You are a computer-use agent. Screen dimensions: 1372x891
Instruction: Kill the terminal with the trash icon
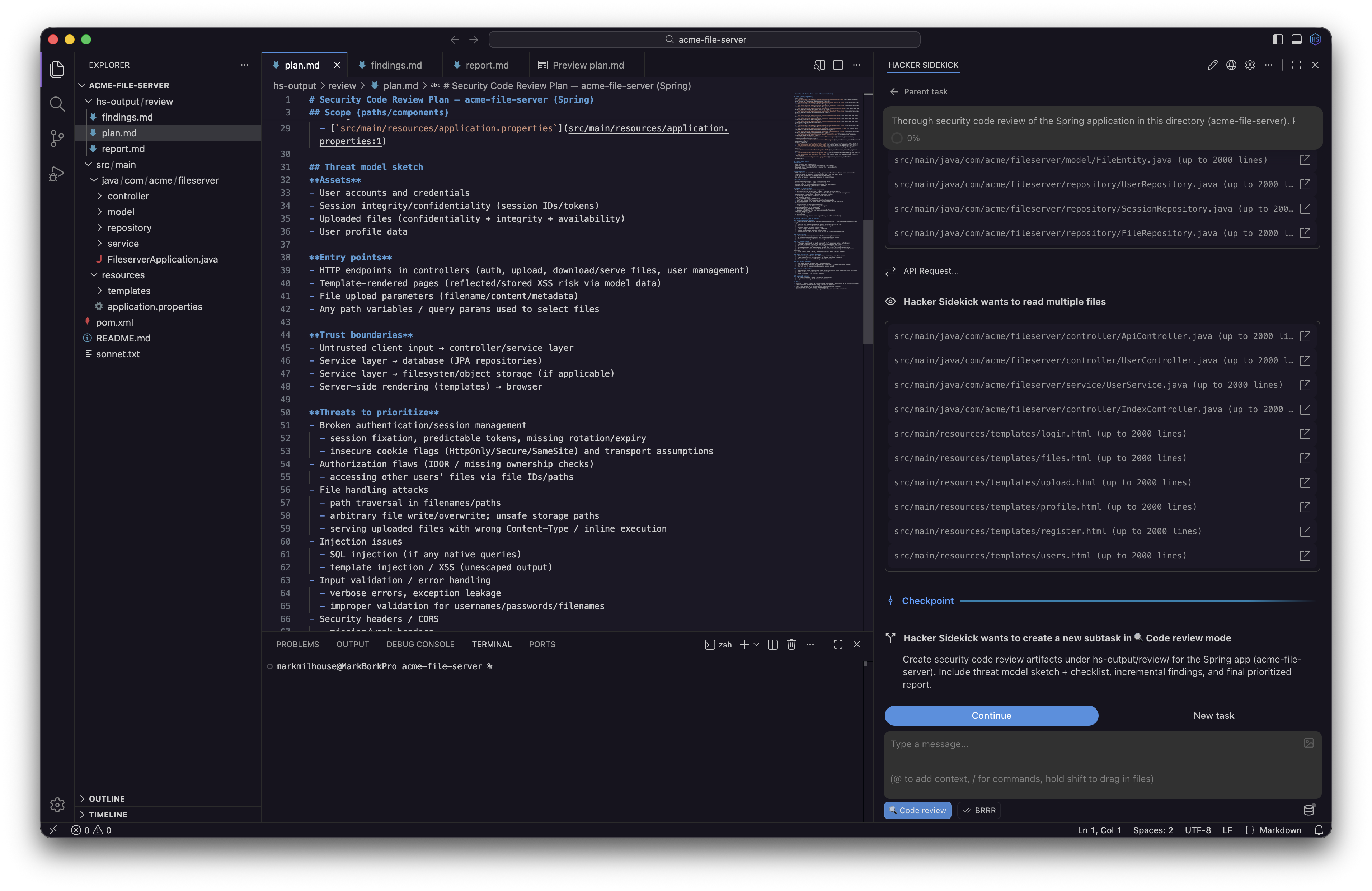coord(791,644)
